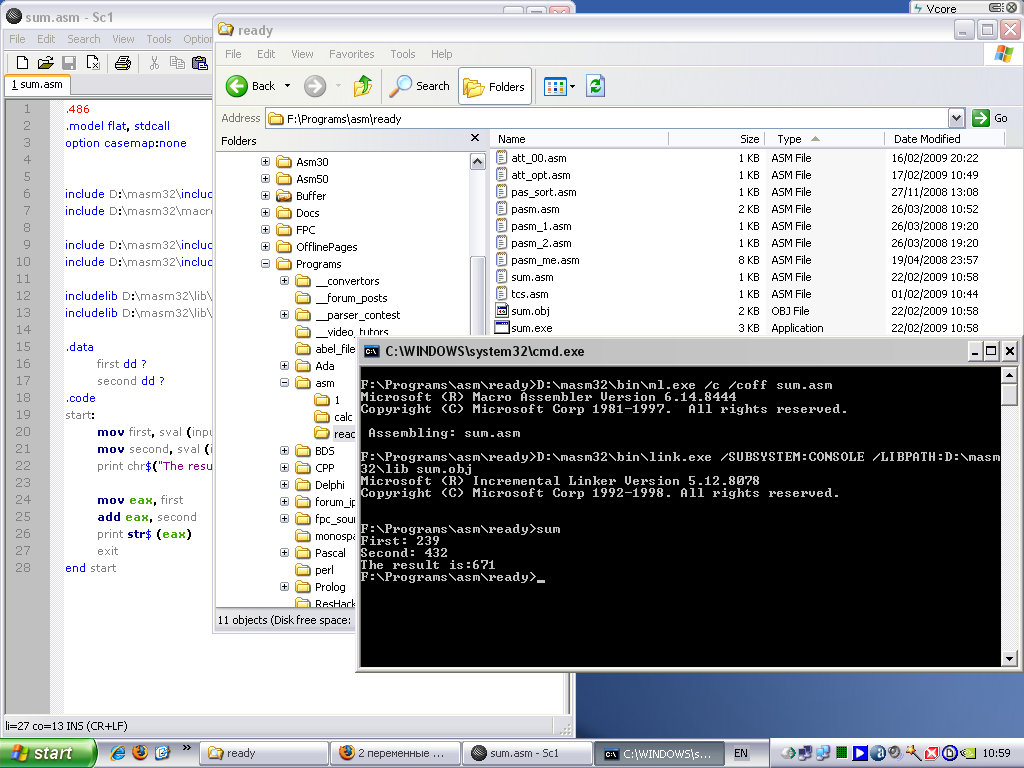Sort files by Date Modified column header
The image size is (1024, 768).
pos(926,139)
